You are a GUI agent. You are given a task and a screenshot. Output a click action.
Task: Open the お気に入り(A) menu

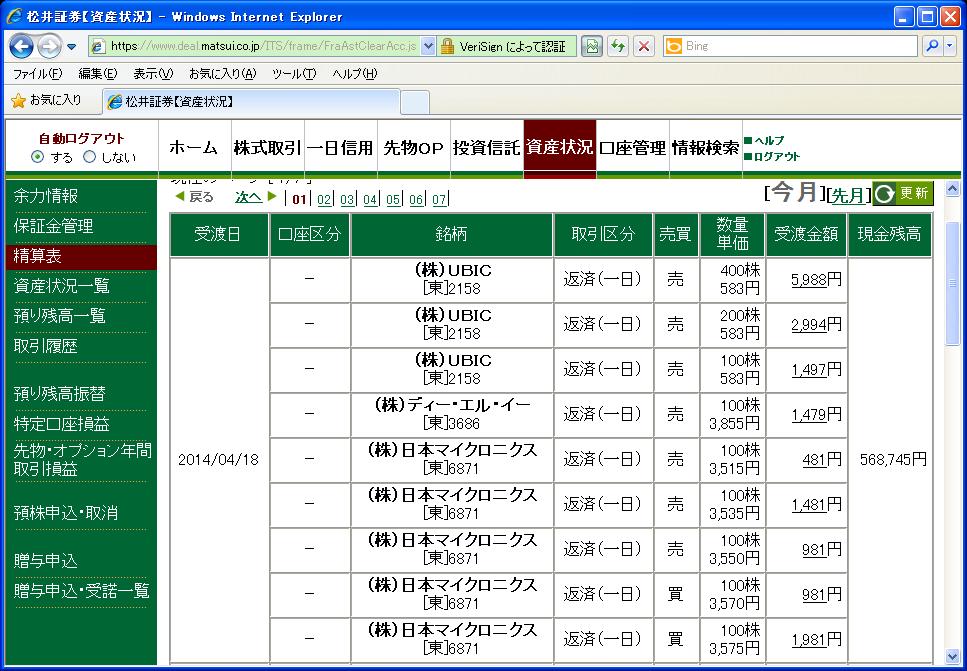(223, 74)
